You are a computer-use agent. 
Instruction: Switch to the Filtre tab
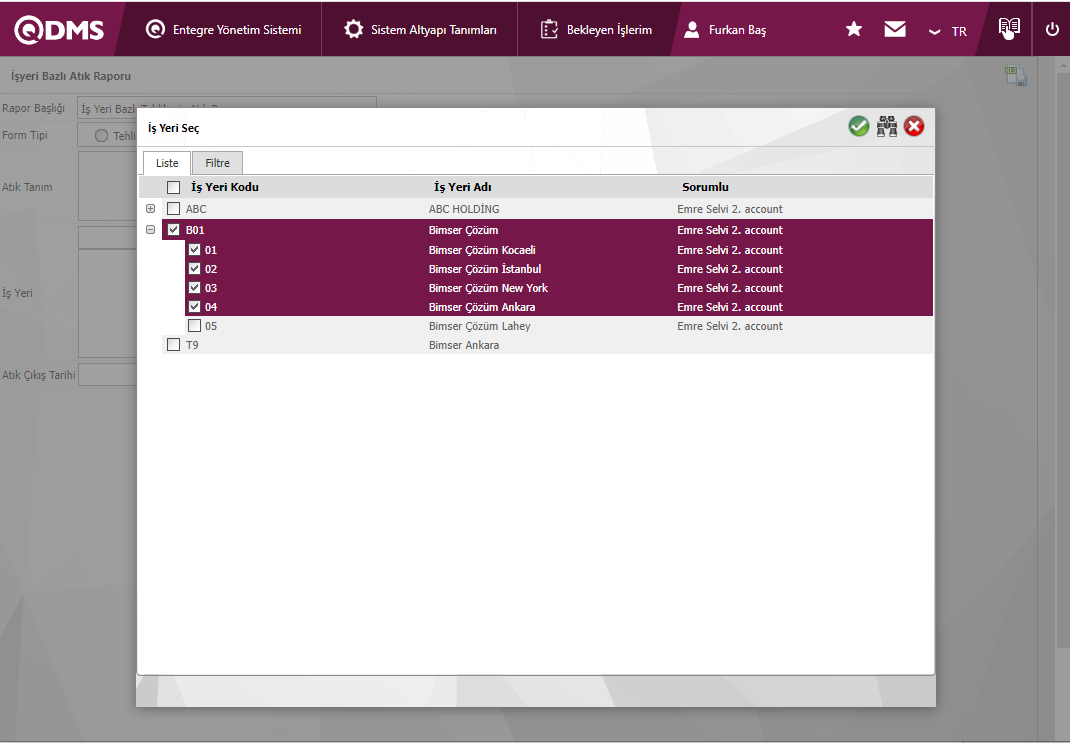218,163
